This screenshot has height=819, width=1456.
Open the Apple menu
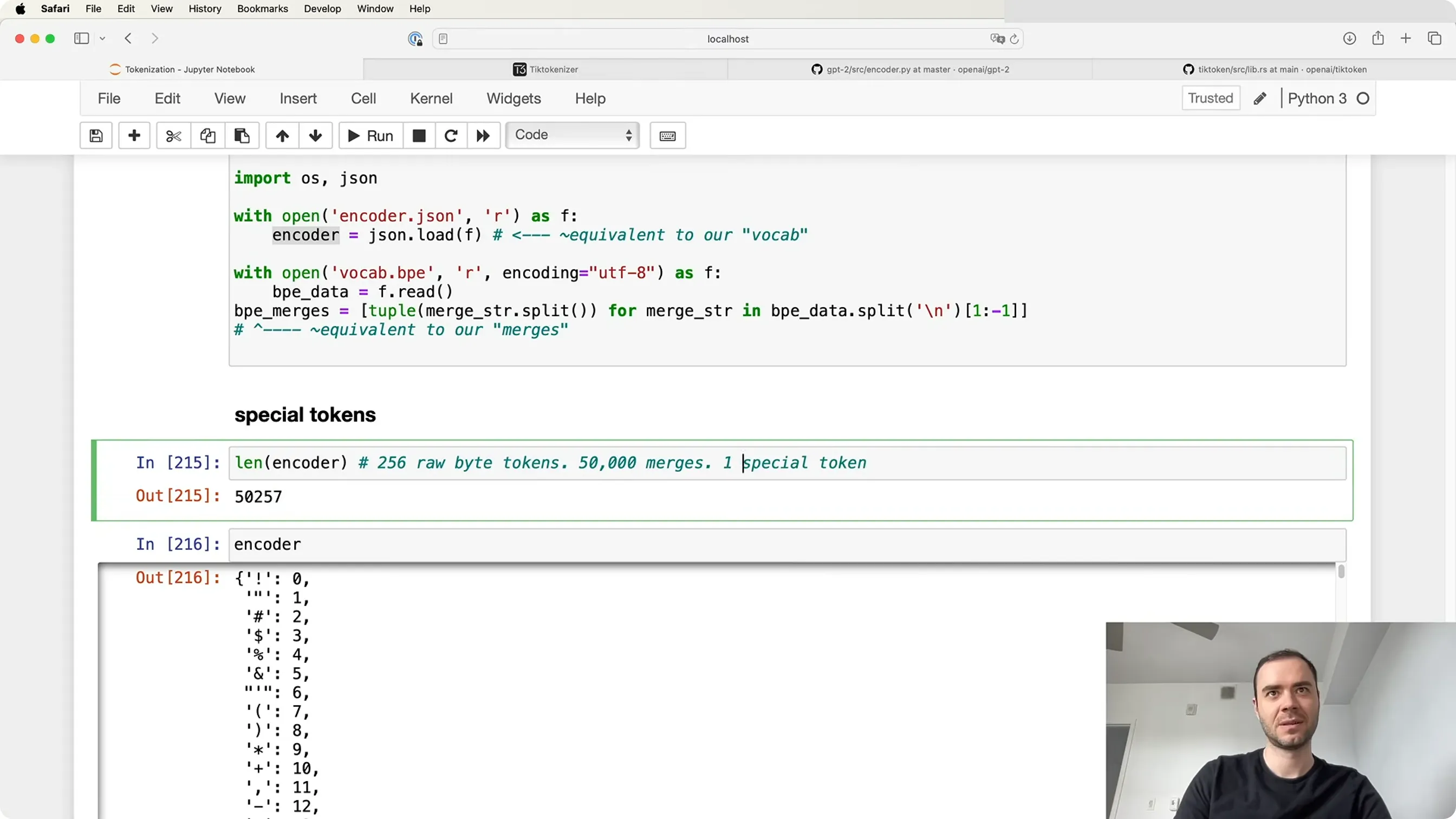click(x=21, y=9)
